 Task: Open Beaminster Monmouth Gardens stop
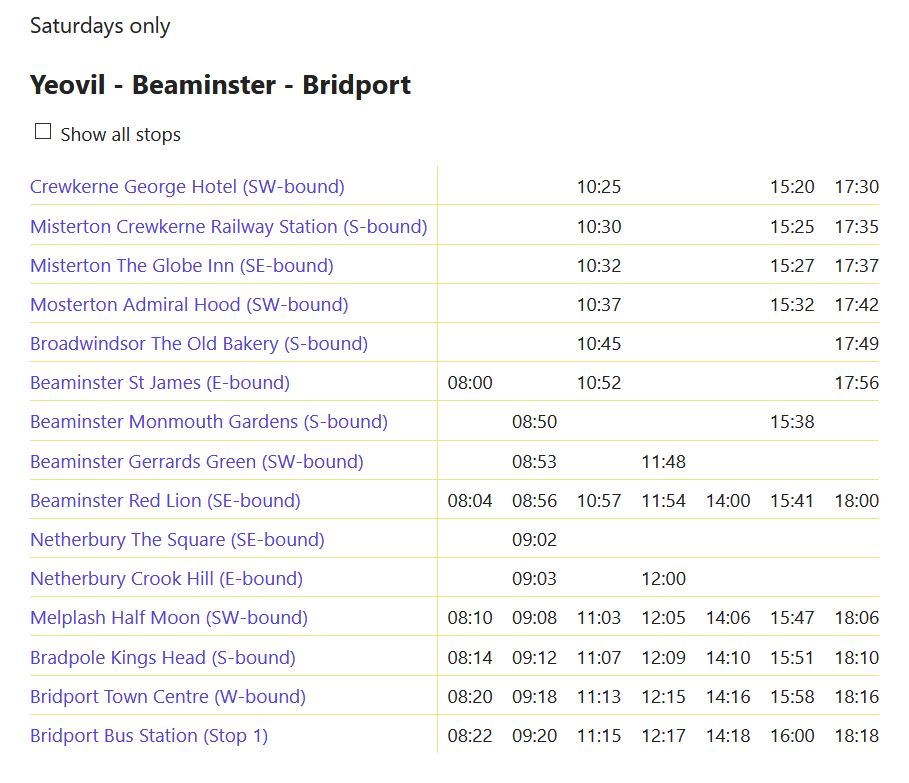coord(209,422)
